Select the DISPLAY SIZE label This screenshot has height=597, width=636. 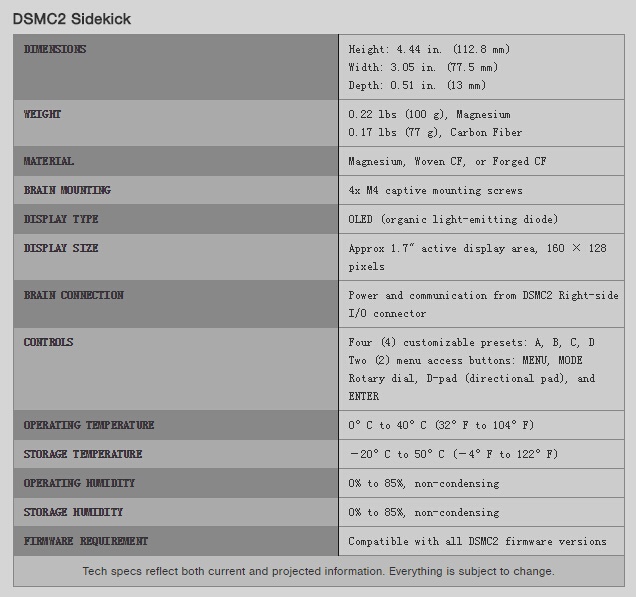coord(61,248)
